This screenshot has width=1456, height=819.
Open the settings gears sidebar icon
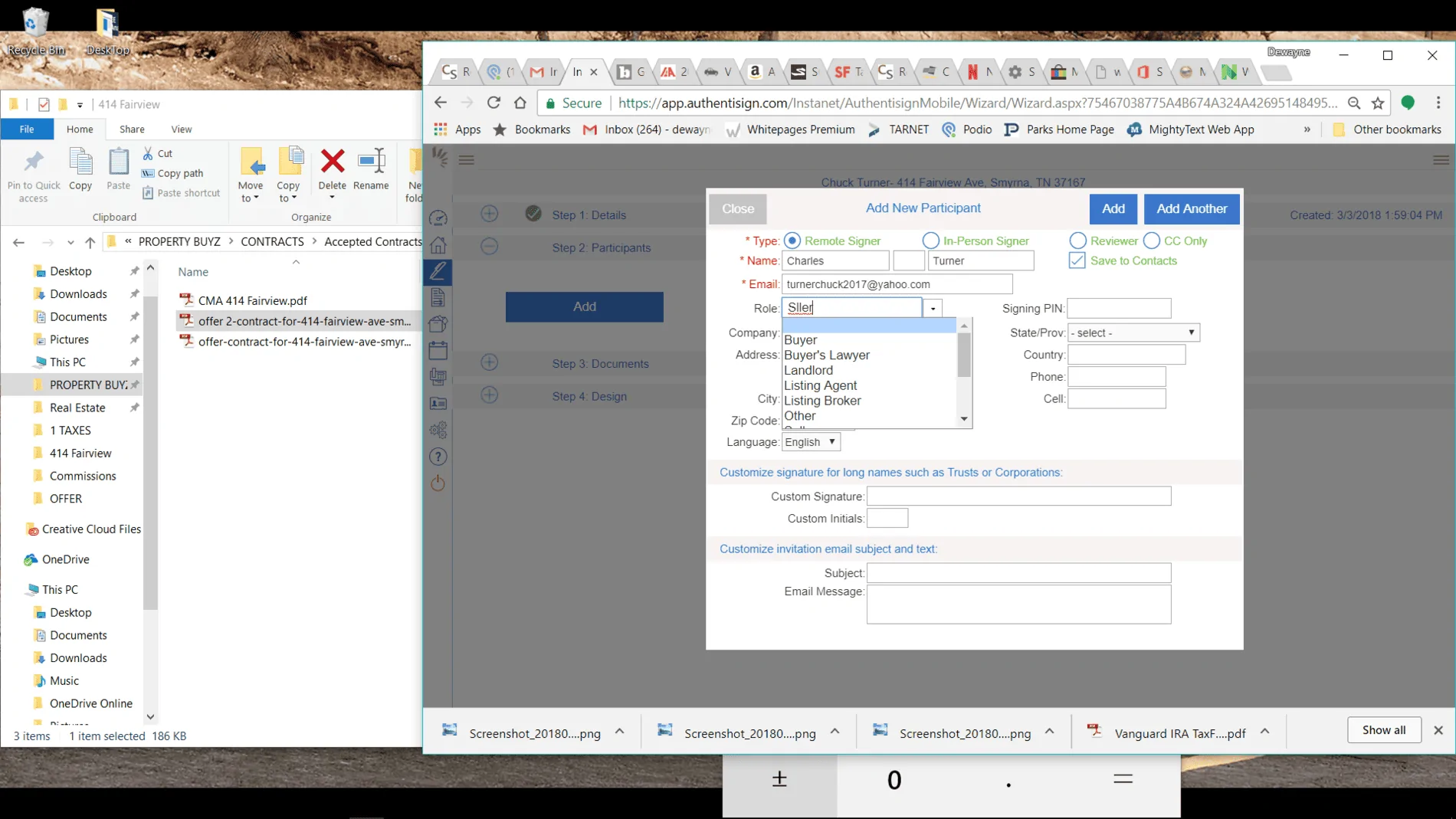click(438, 430)
